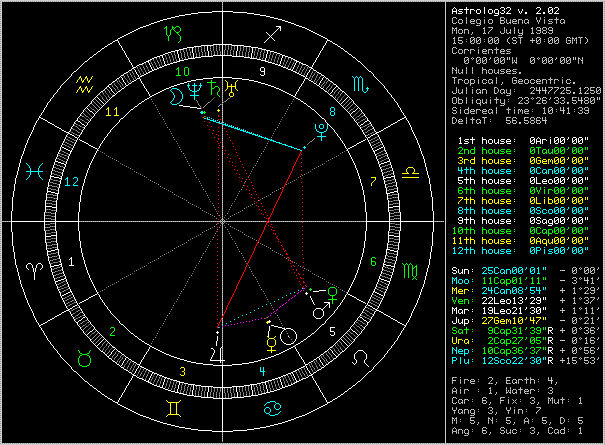Click the Obliquity value line
Image resolution: width=605 pixels, height=445 pixels.
tap(526, 101)
